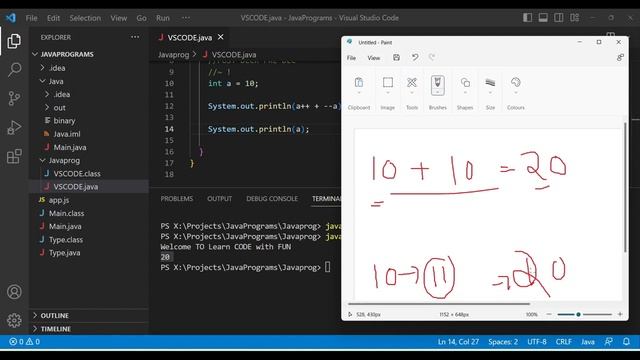Open the VS Code File menu
This screenshot has height=360, width=640.
(31, 18)
